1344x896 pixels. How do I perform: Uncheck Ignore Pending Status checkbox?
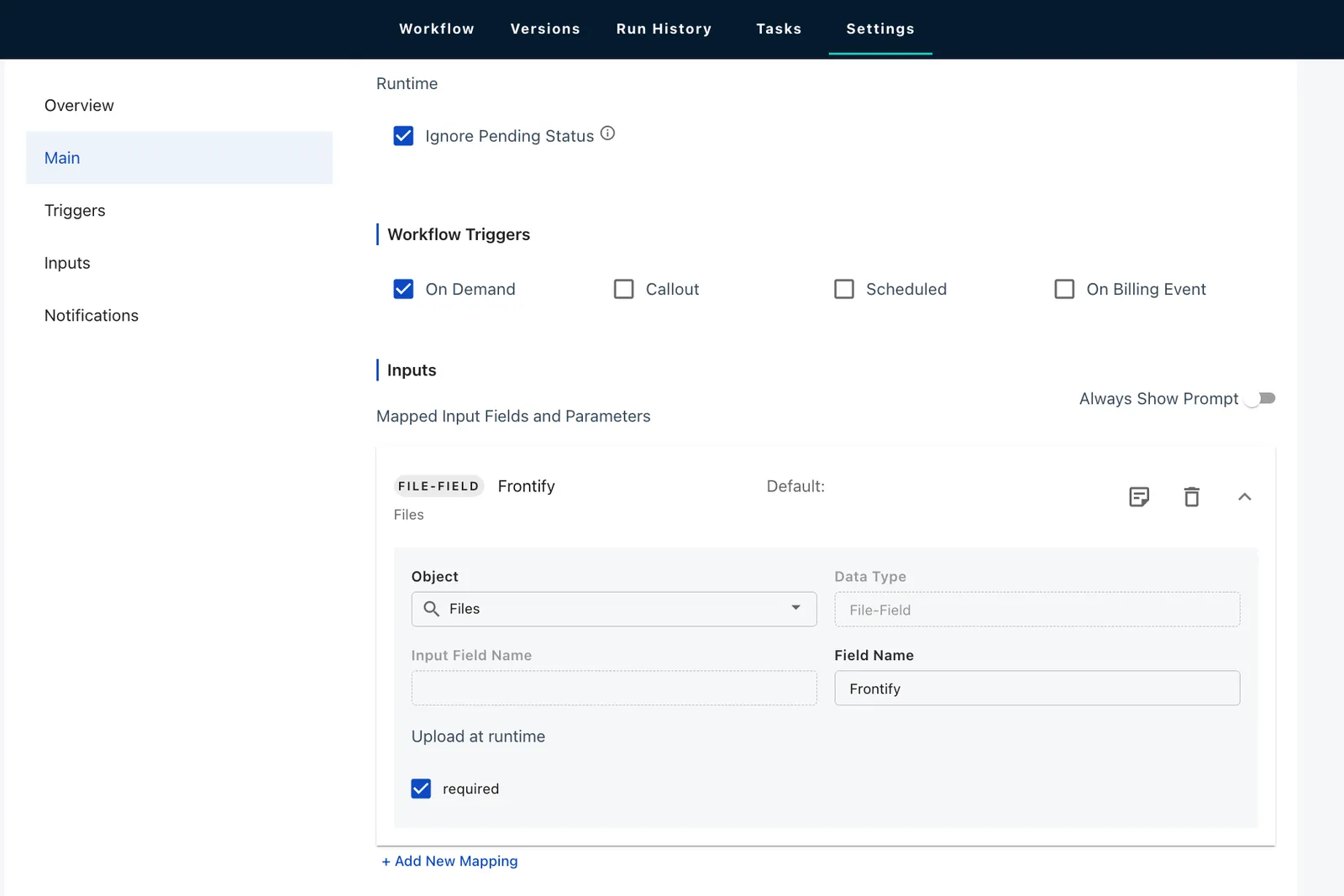pyautogui.click(x=403, y=136)
